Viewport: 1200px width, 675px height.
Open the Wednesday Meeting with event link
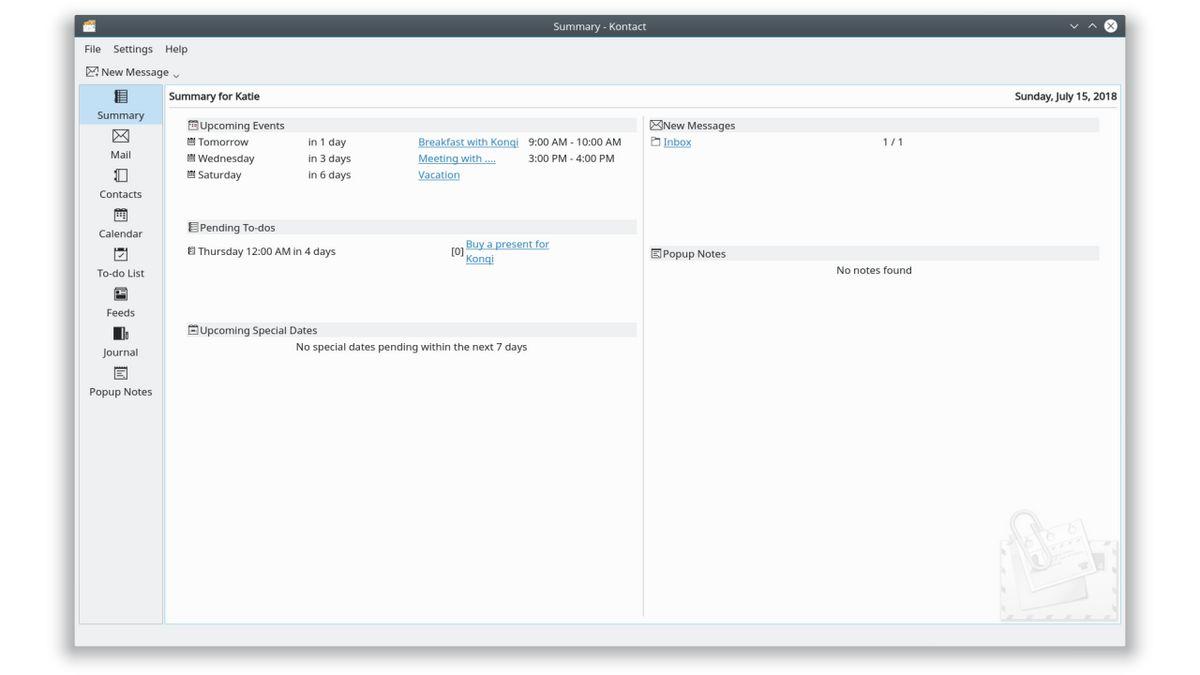456,159
